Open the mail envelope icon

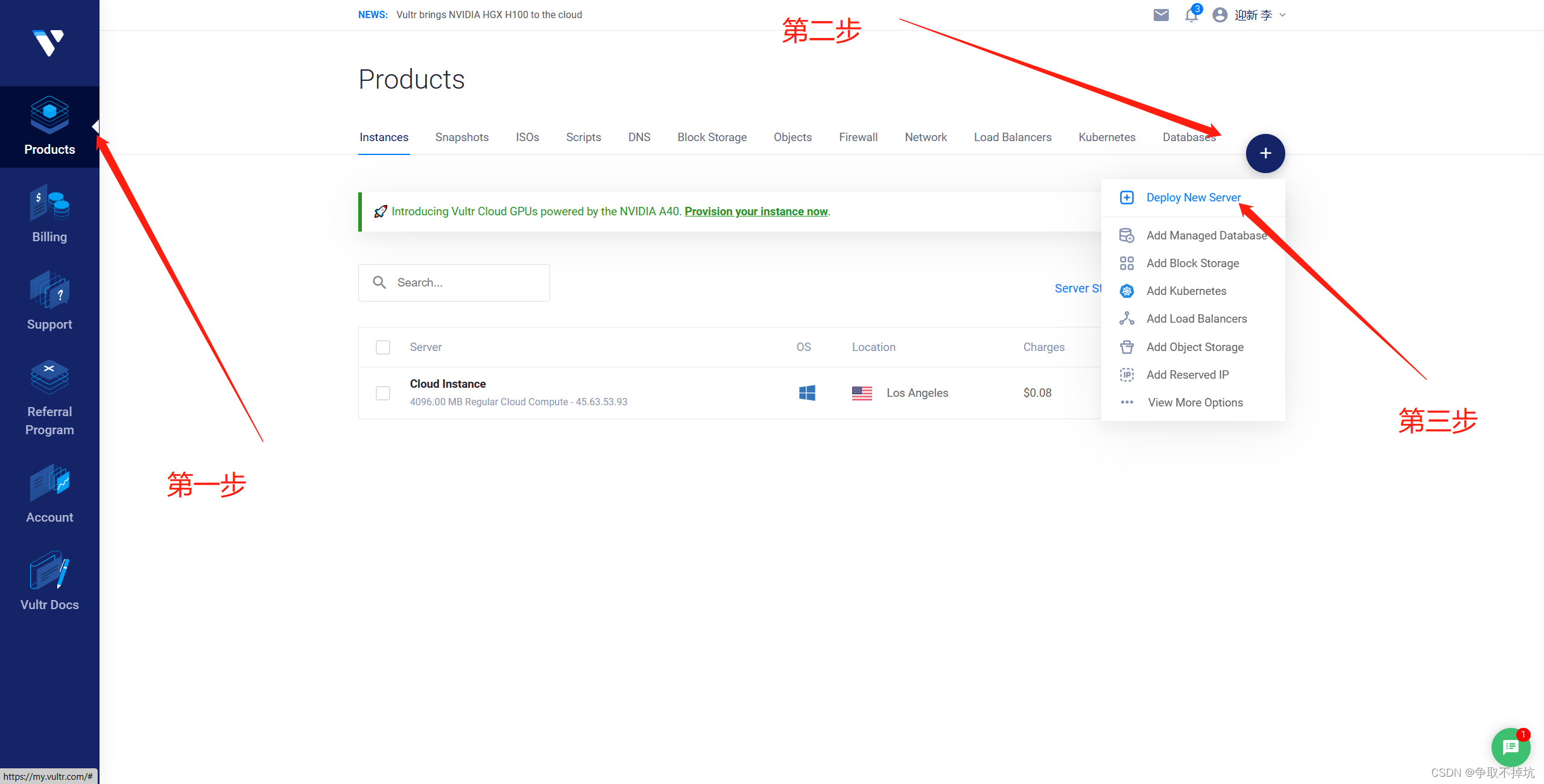point(1161,14)
